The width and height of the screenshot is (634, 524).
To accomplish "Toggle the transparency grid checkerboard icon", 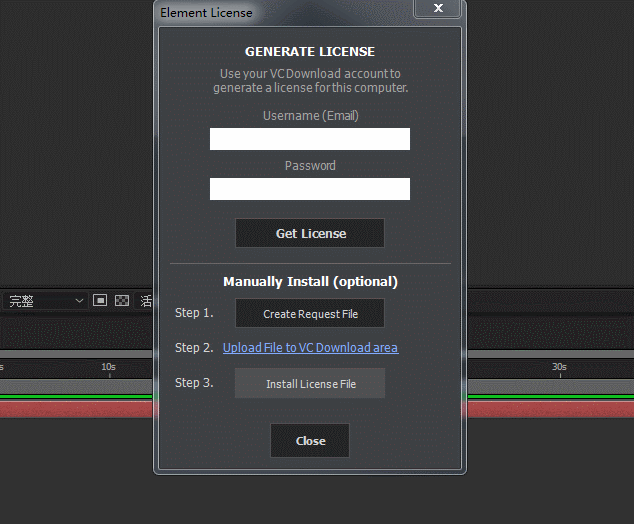I will click(x=122, y=300).
